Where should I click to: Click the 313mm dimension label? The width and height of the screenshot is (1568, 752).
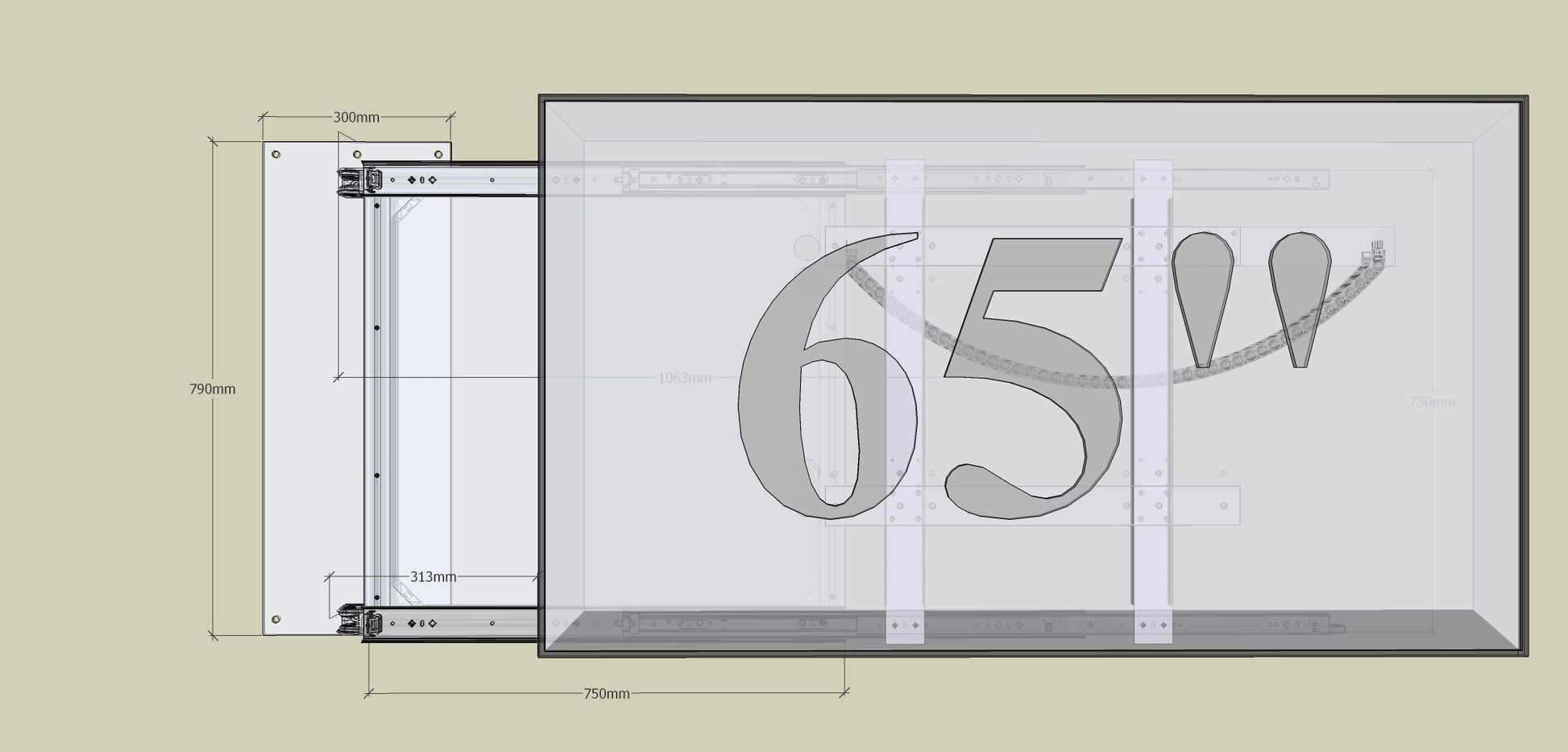click(433, 577)
